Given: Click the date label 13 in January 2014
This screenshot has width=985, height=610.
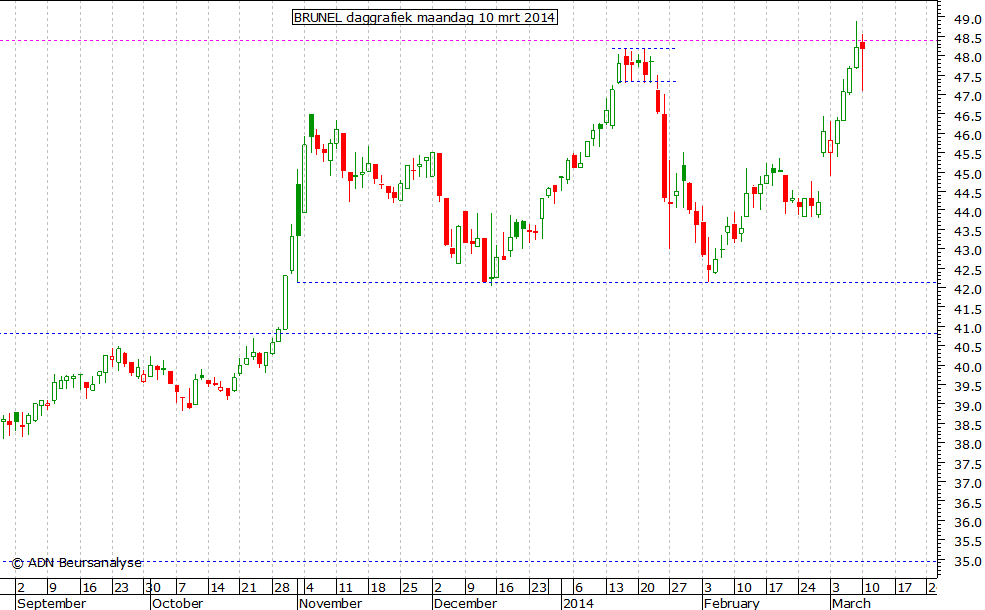Looking at the screenshot, I should click(616, 588).
